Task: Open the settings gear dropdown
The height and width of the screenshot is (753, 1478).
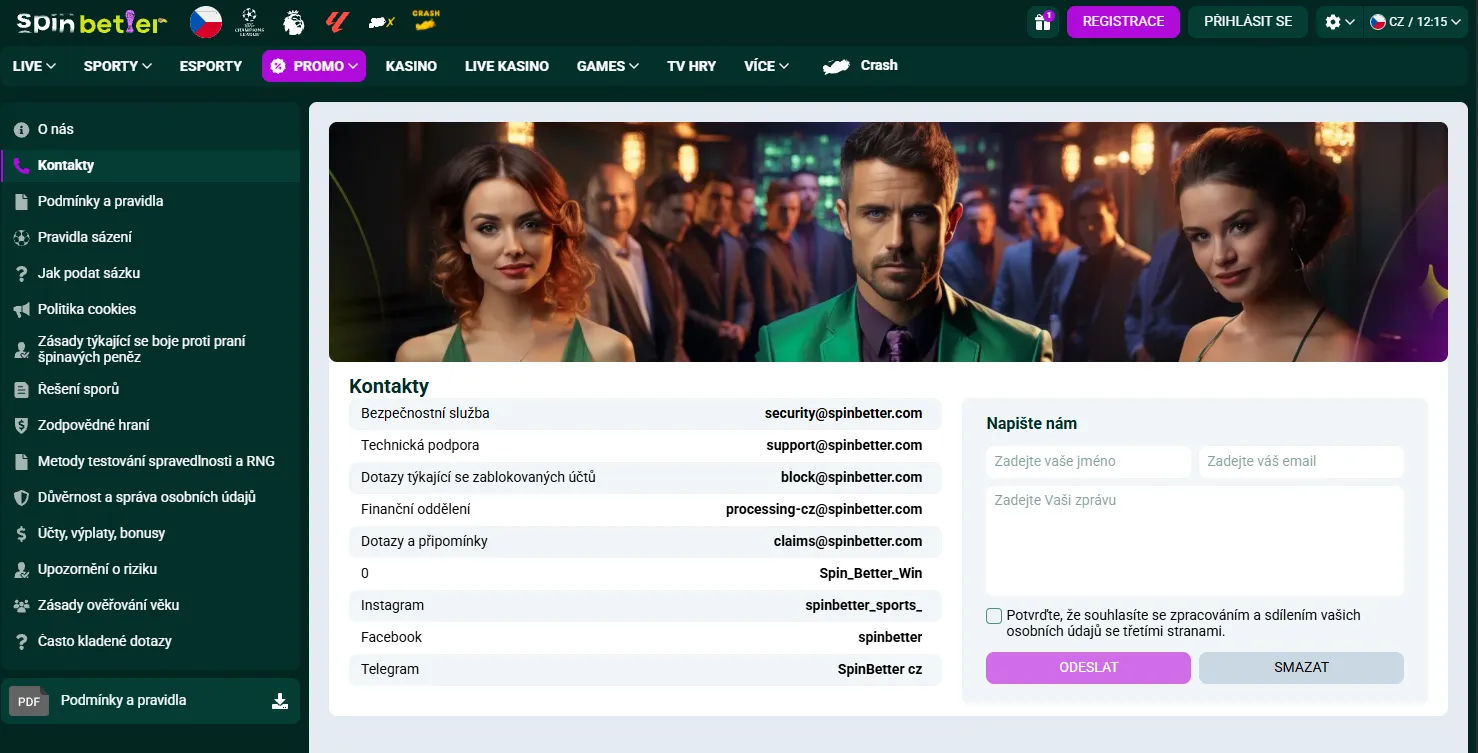Action: (x=1339, y=22)
